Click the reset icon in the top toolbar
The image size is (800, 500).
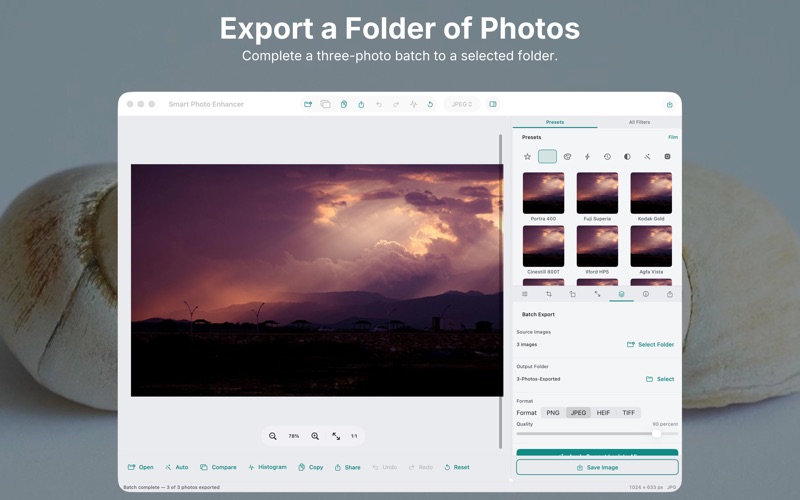(x=430, y=104)
